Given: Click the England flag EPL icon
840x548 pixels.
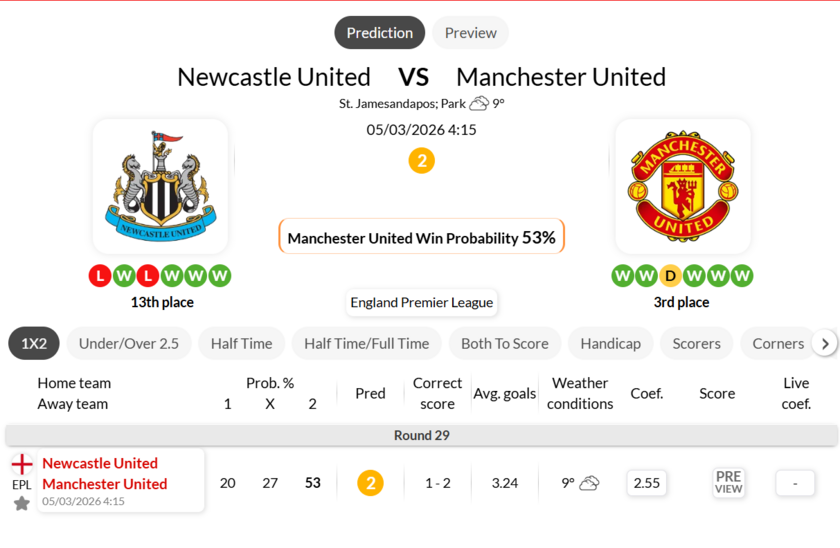Looking at the screenshot, I should pyautogui.click(x=22, y=464).
